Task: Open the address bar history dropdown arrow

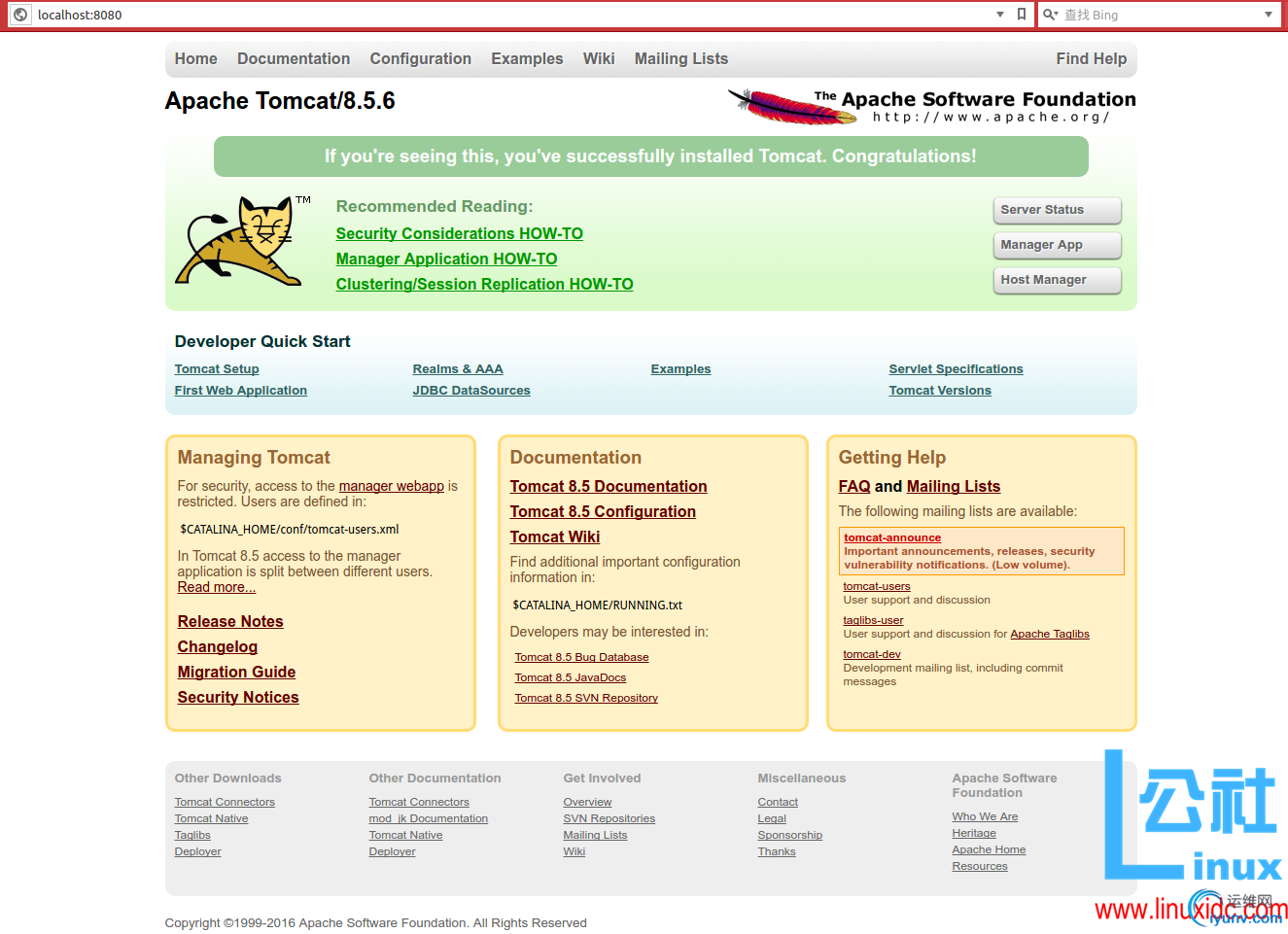Action: (x=1000, y=15)
